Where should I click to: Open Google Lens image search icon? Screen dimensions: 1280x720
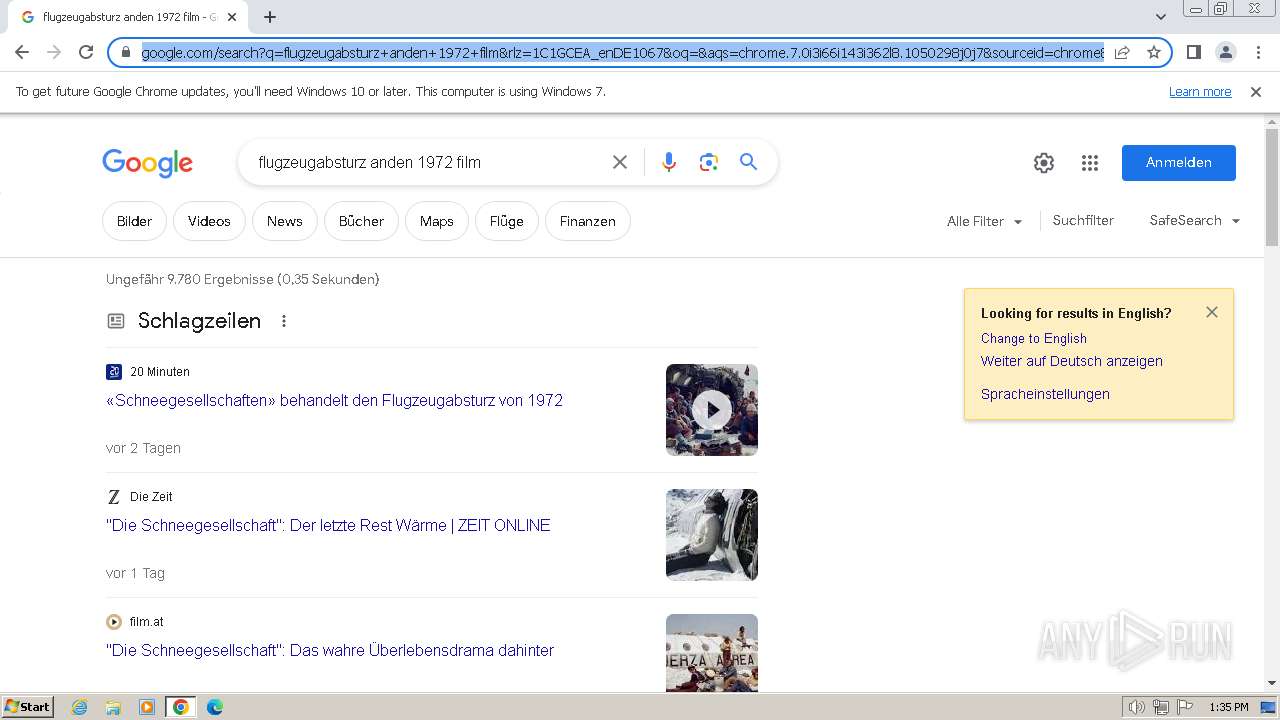point(709,162)
